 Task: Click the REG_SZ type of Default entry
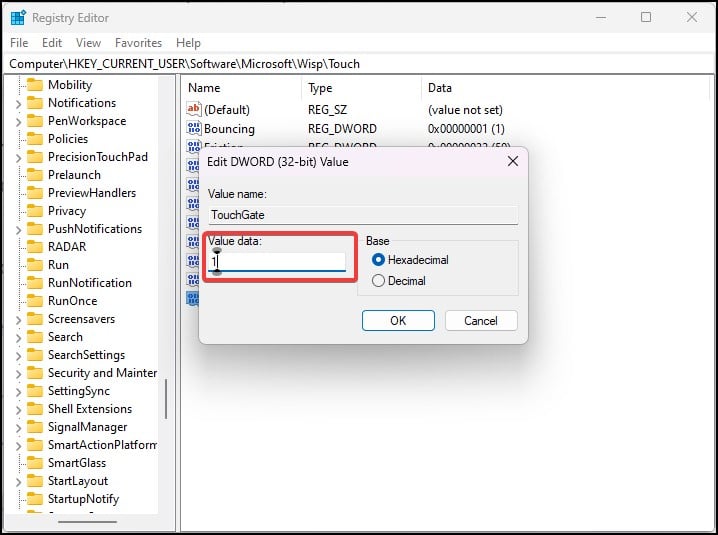(327, 110)
